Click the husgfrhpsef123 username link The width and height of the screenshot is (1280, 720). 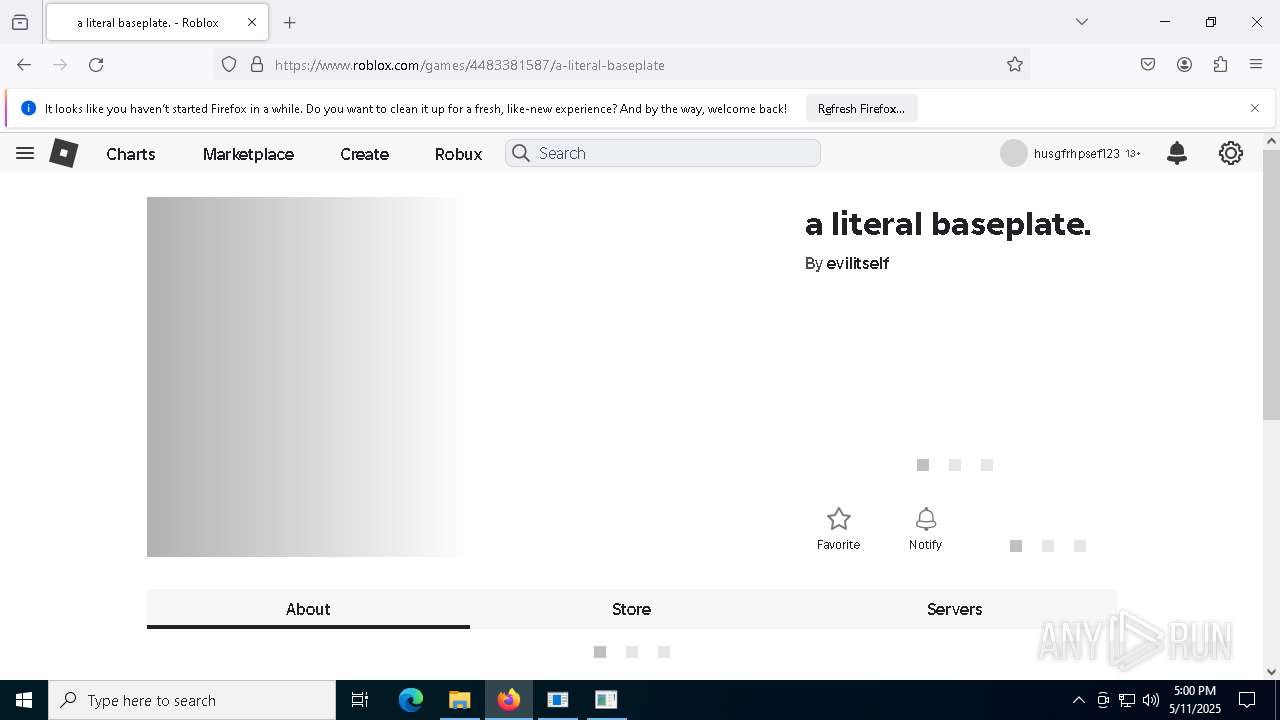coord(1076,154)
